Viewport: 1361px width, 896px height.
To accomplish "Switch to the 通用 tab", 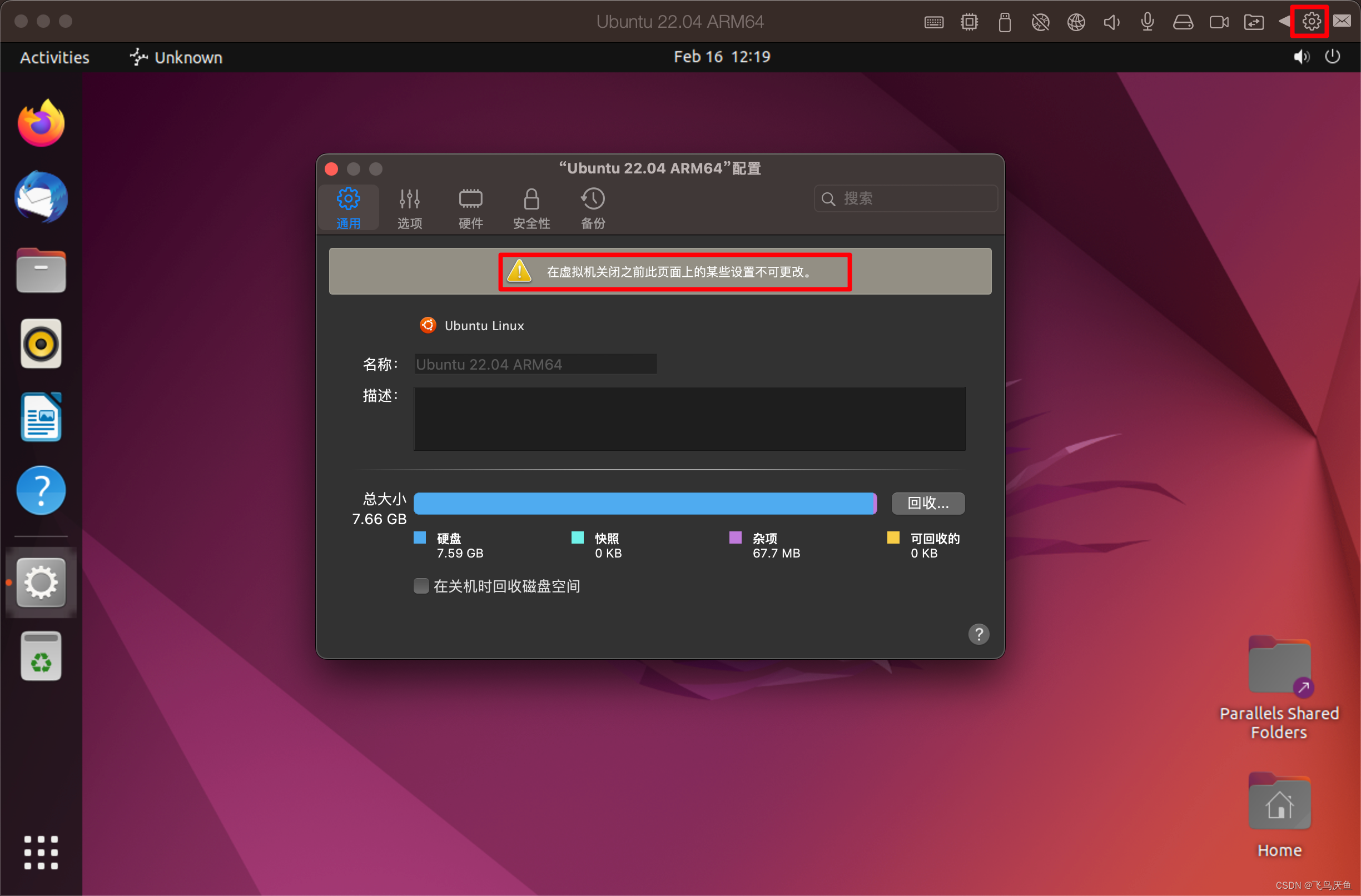I will pos(349,208).
